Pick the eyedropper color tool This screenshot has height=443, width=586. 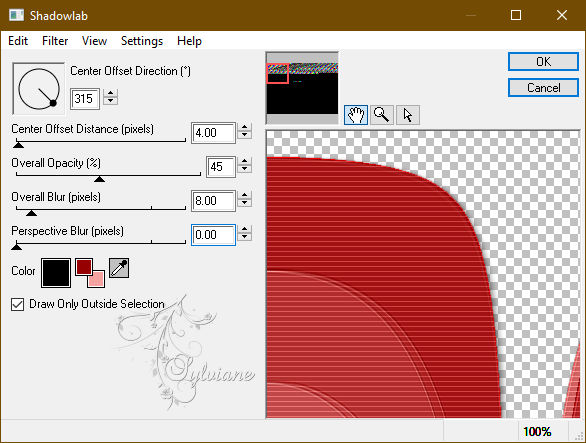click(x=119, y=268)
